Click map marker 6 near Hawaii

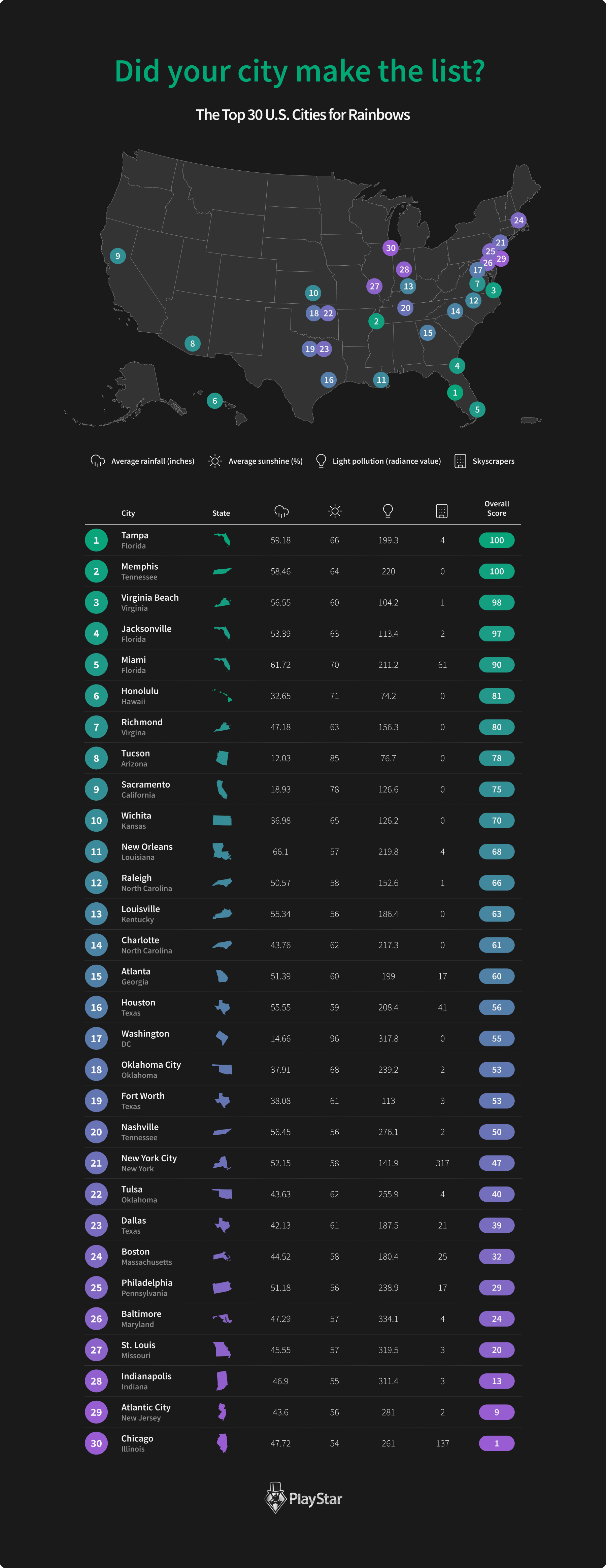pyautogui.click(x=214, y=401)
